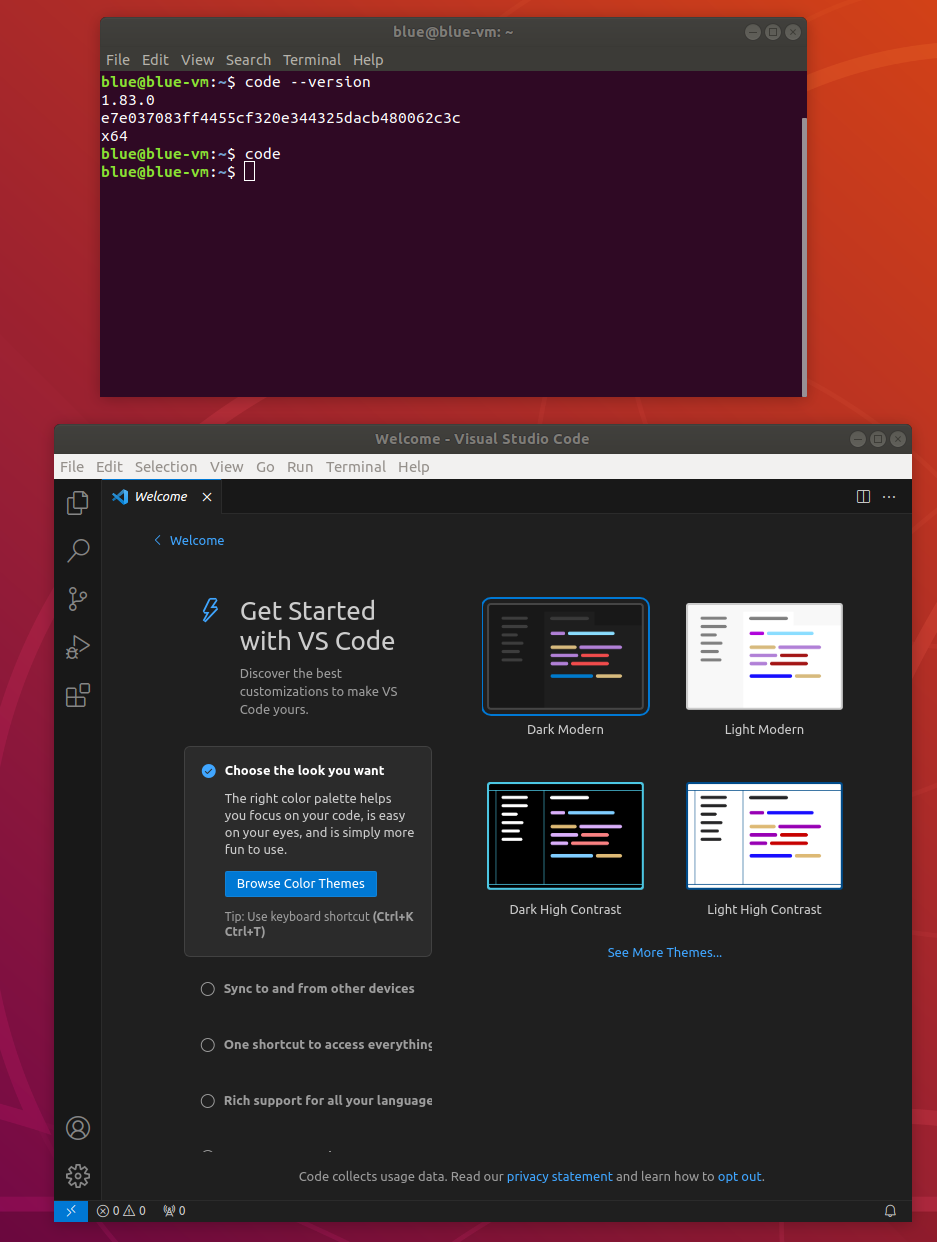Image resolution: width=937 pixels, height=1242 pixels.
Task: Click the VS Code logo on Welcome tab
Action: coord(120,497)
